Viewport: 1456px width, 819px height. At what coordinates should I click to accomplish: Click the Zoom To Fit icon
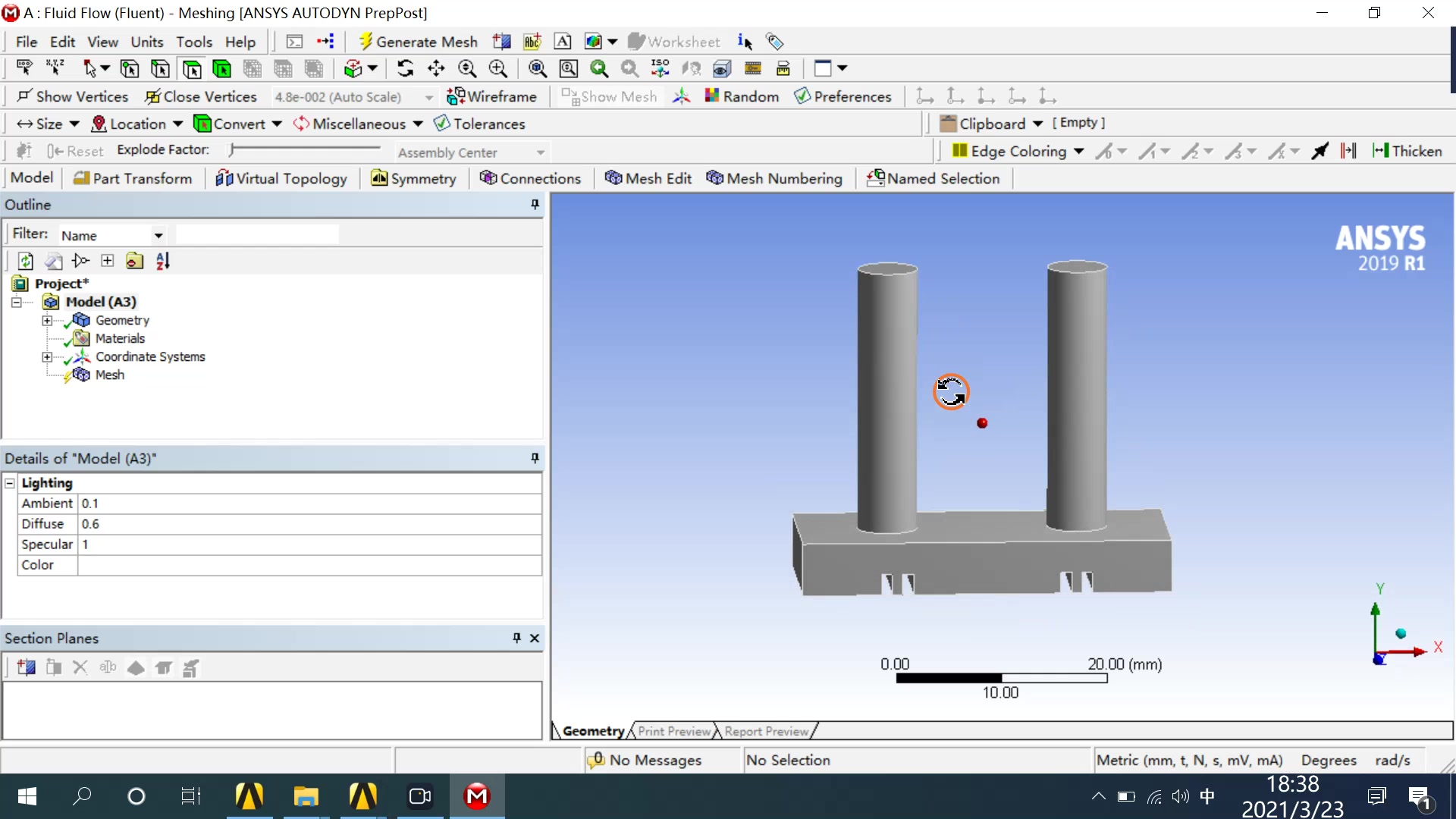(538, 69)
